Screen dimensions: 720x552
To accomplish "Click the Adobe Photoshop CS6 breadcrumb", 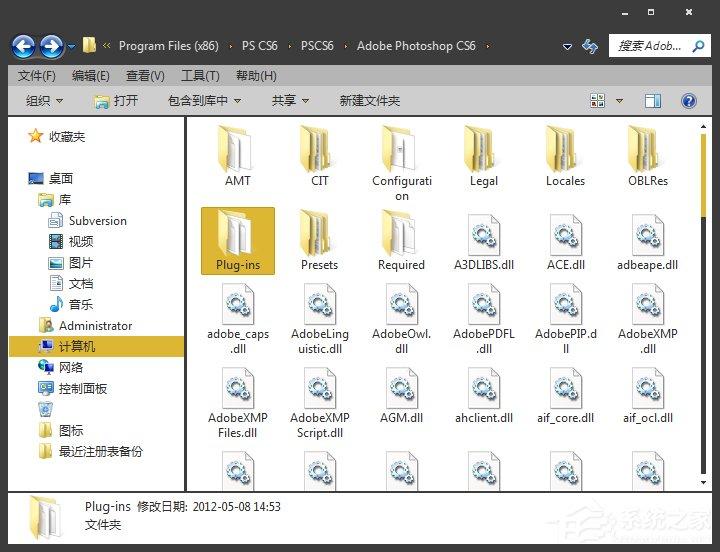I will coord(416,46).
